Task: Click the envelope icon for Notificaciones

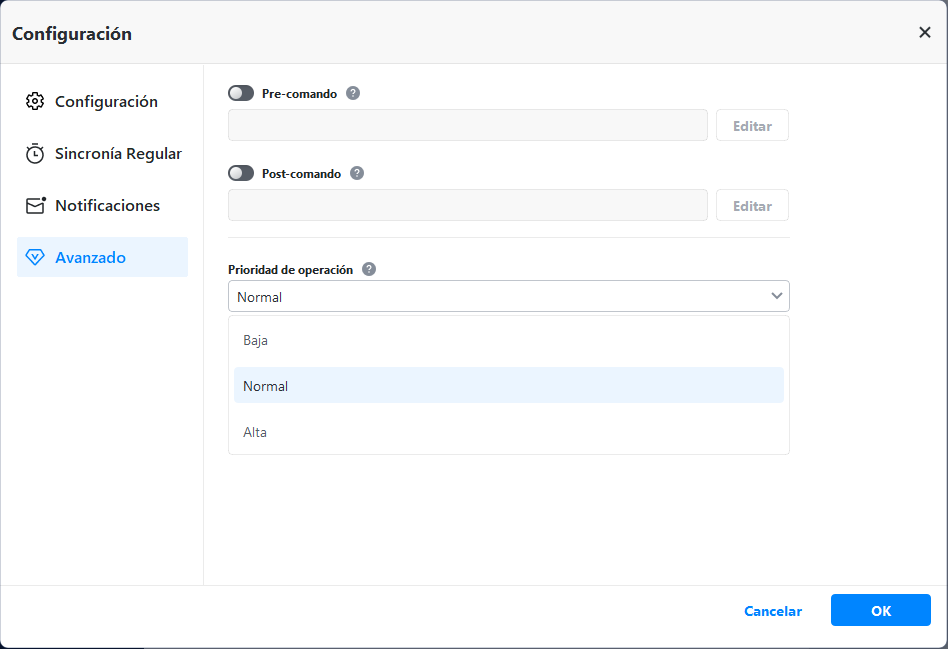Action: tap(36, 205)
